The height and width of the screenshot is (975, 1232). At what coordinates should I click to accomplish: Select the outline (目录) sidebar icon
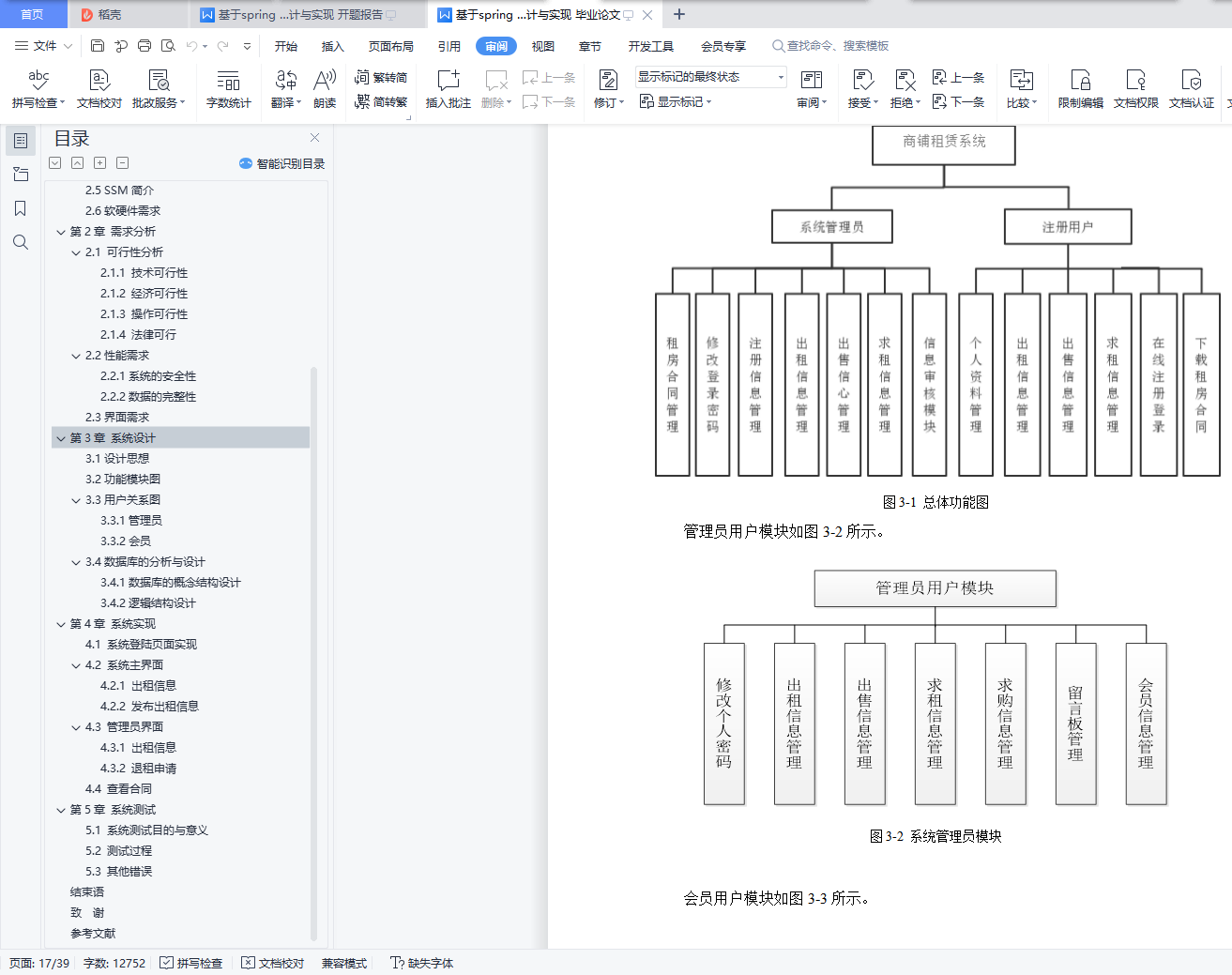[x=21, y=141]
